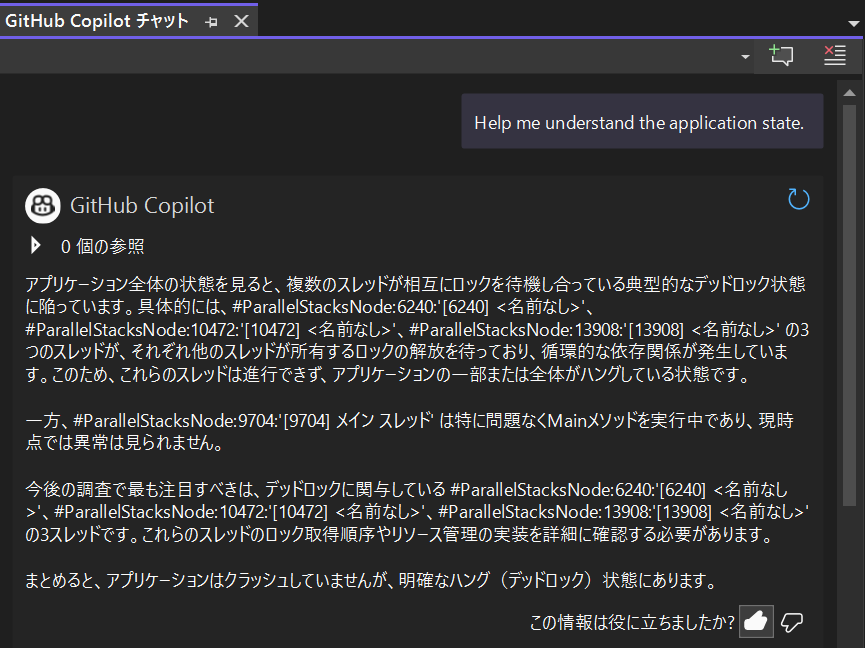
Task: Click the '0 個の参照' label
Action: coord(103,247)
